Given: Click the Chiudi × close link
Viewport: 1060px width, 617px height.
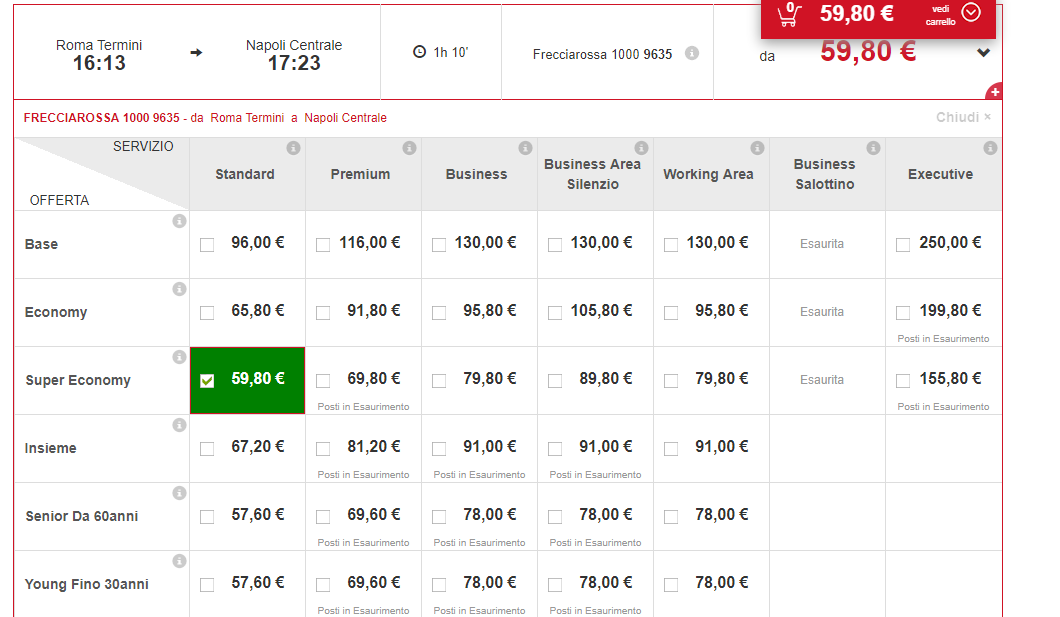Looking at the screenshot, I should coord(963,117).
